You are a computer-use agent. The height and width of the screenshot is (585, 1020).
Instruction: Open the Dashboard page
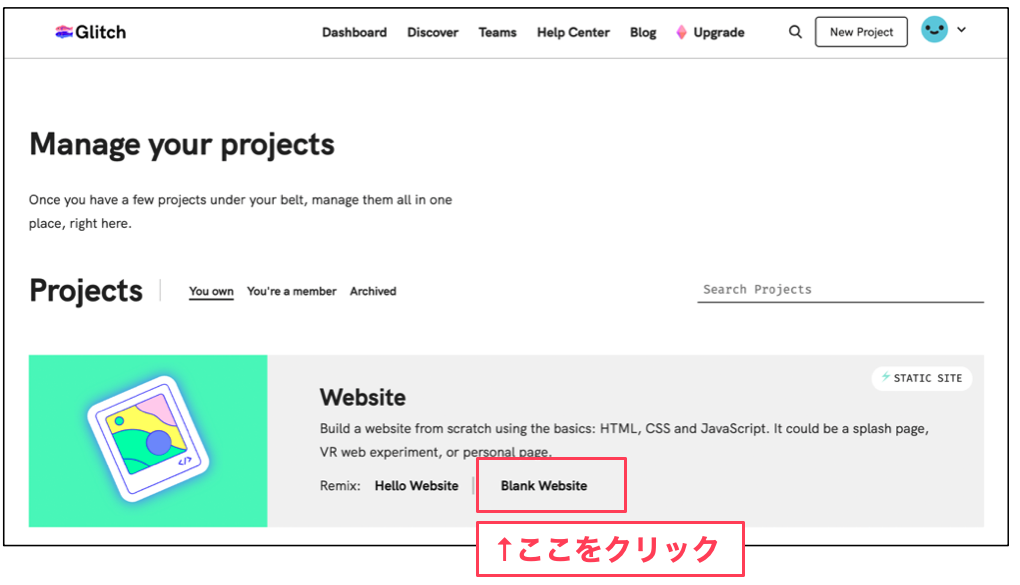[354, 32]
